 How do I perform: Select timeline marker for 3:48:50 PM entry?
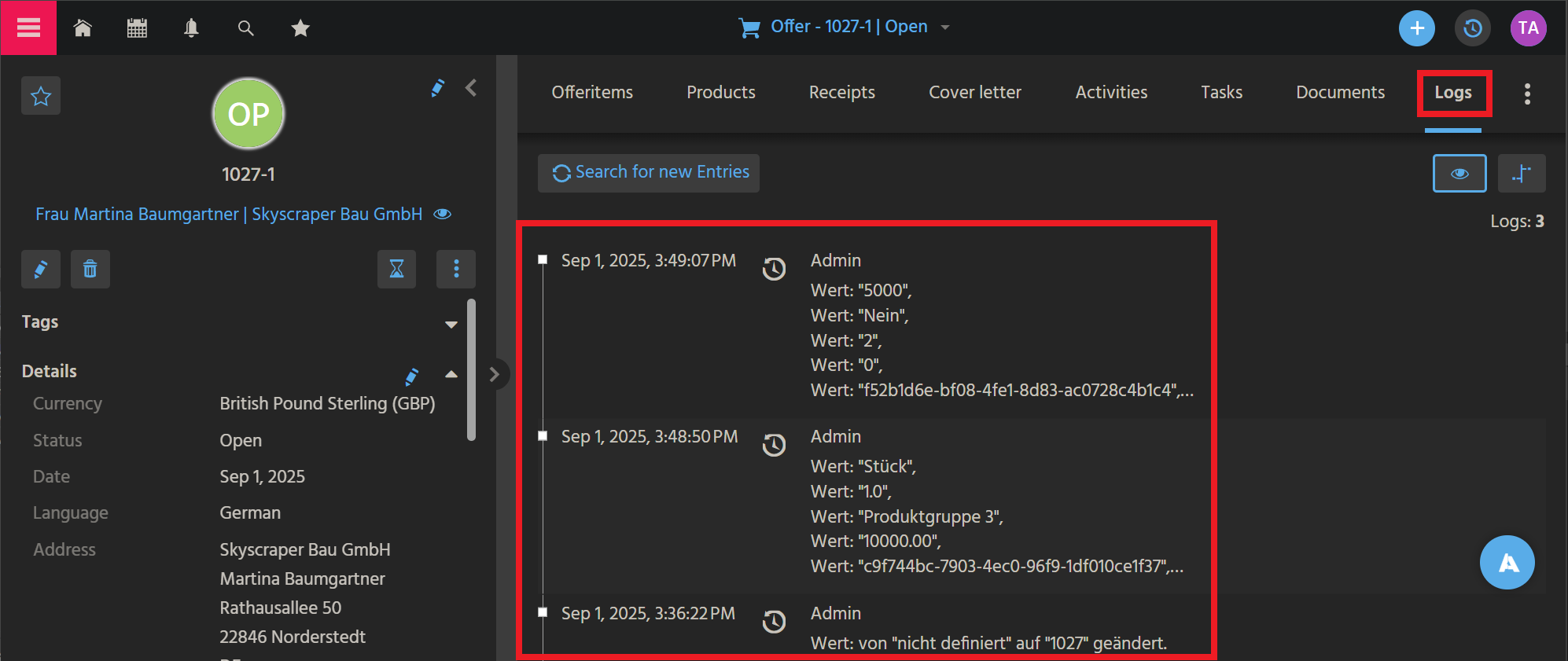coord(543,435)
